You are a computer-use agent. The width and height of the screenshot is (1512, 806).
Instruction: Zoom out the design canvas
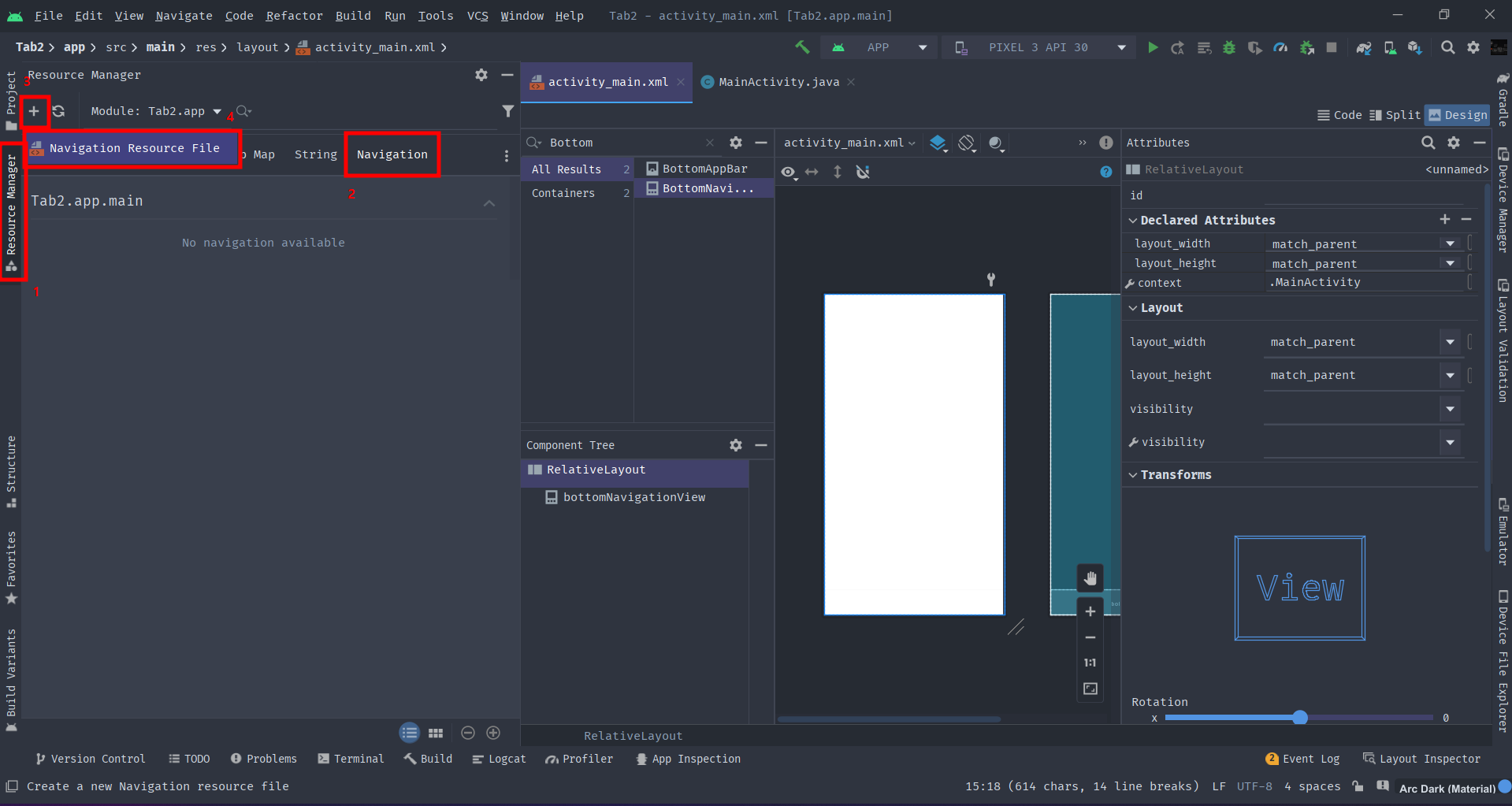tap(1090, 637)
